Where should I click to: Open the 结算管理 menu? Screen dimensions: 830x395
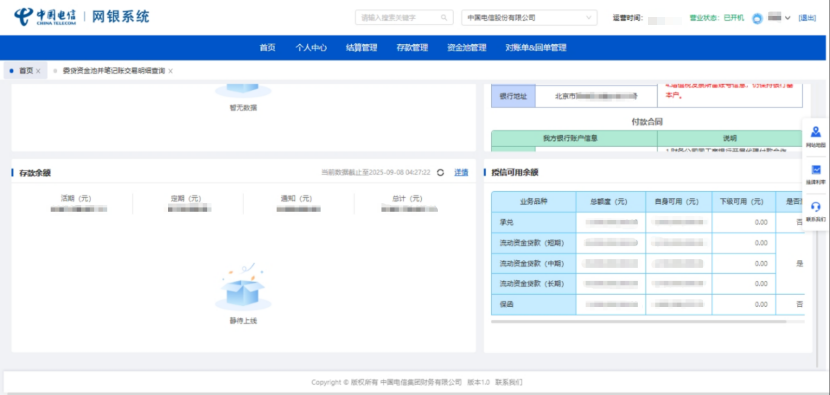tap(362, 48)
